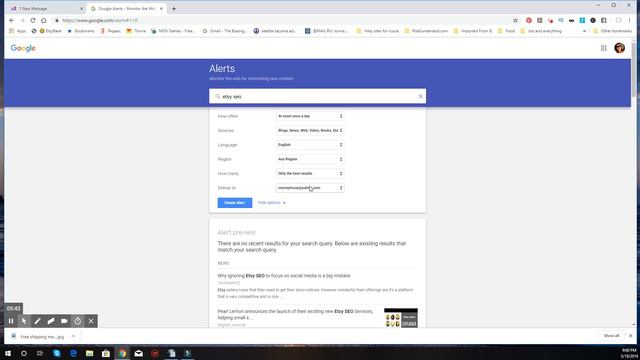Expand the bookmarks bar overflow arrow
Viewport: 640px width, 360px height.
coord(584,31)
